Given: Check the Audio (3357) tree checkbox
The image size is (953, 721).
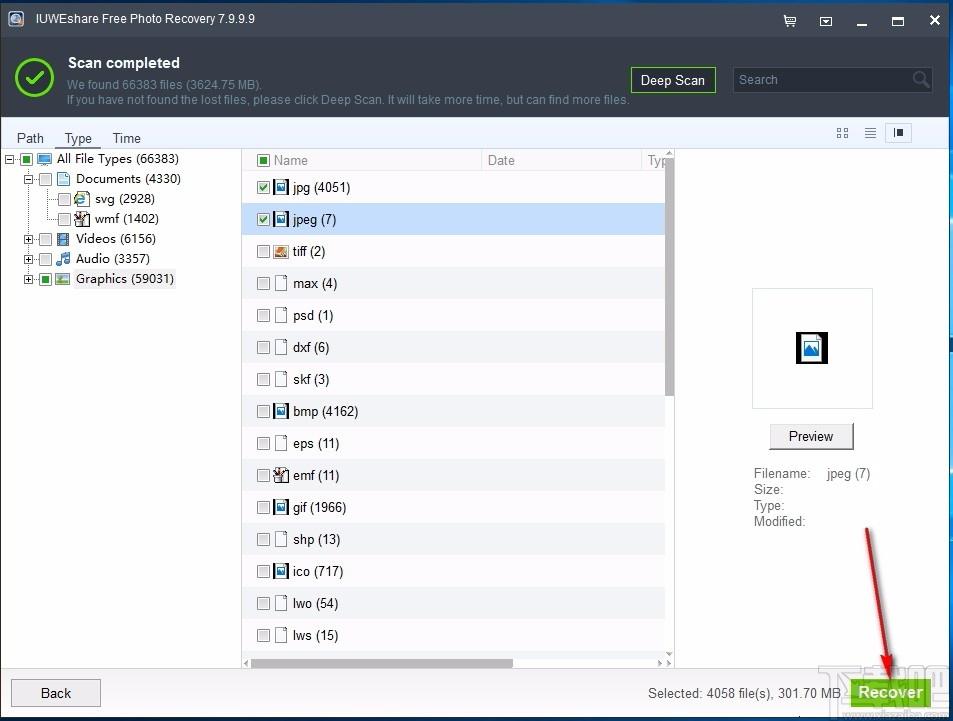Looking at the screenshot, I should click(x=46, y=259).
